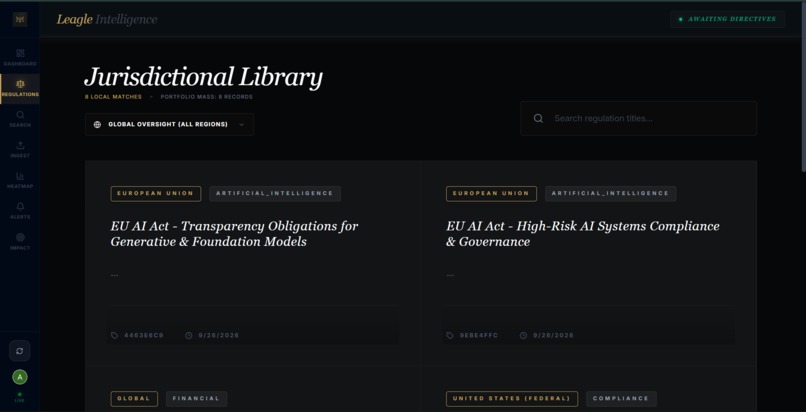806x412 pixels.
Task: Click the globe icon in region selector
Action: 97,124
